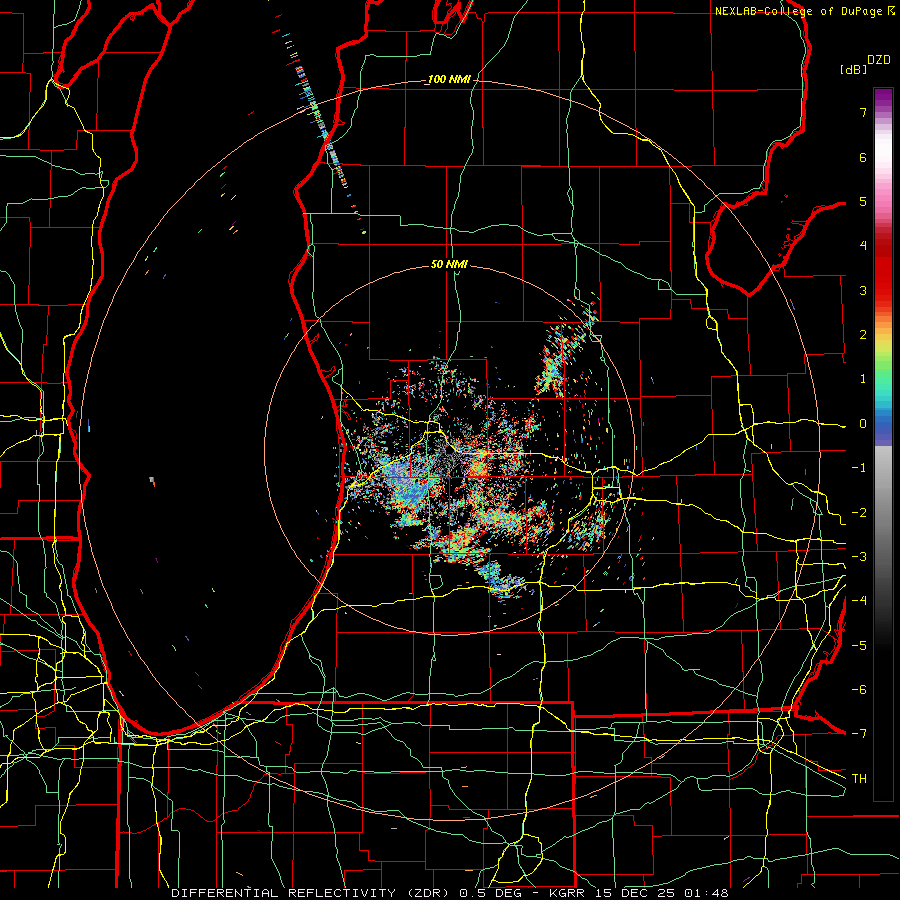
Task: Click the 3 value on color scale
Action: click(863, 290)
